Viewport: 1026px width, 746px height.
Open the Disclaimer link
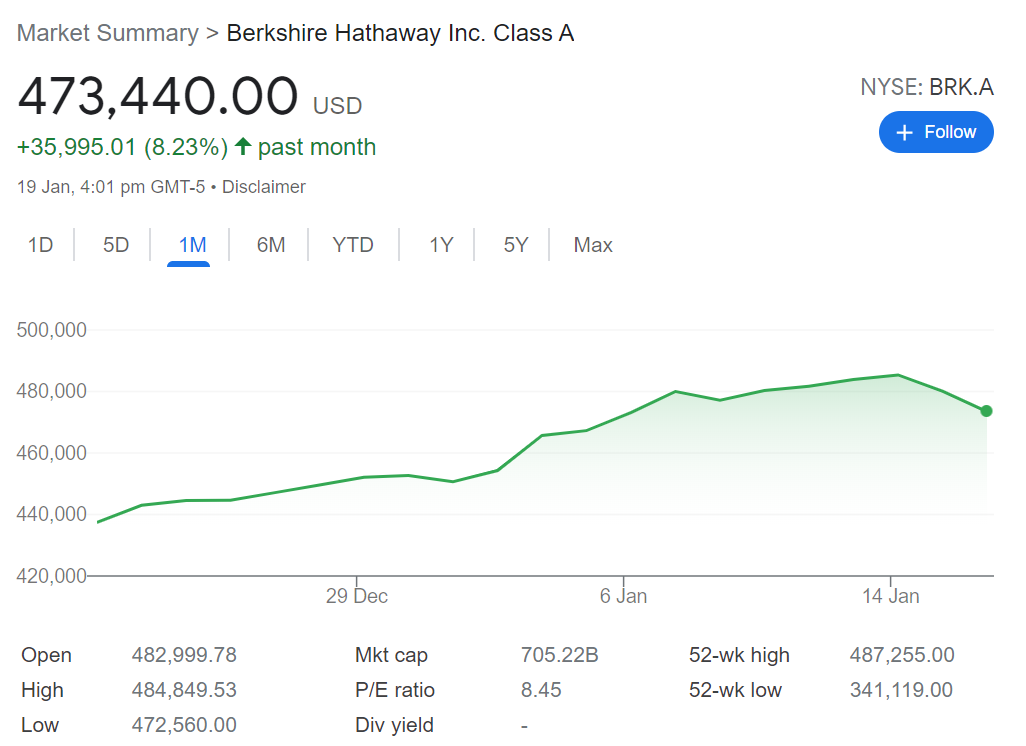pyautogui.click(x=264, y=187)
